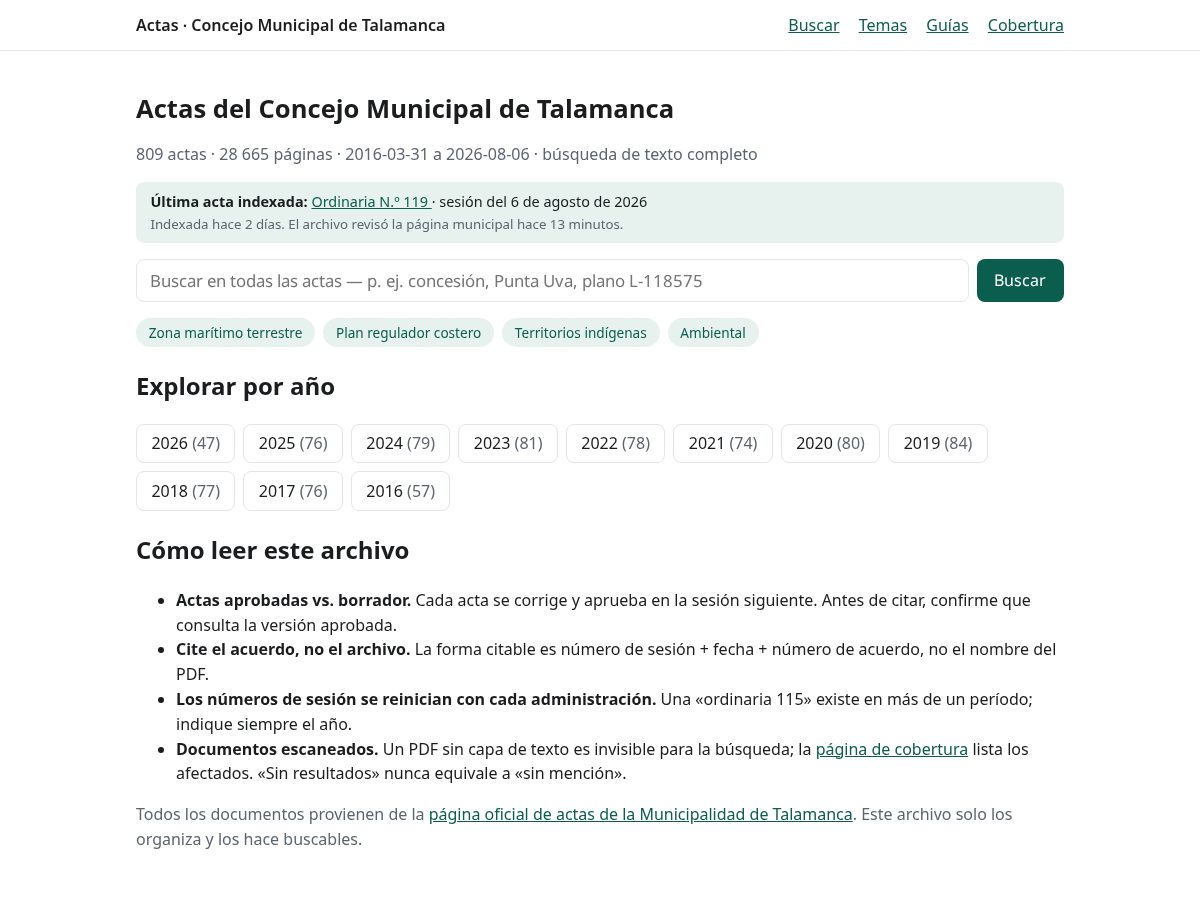Select the Ambiental topic chip
1200x900 pixels.
[x=713, y=333]
